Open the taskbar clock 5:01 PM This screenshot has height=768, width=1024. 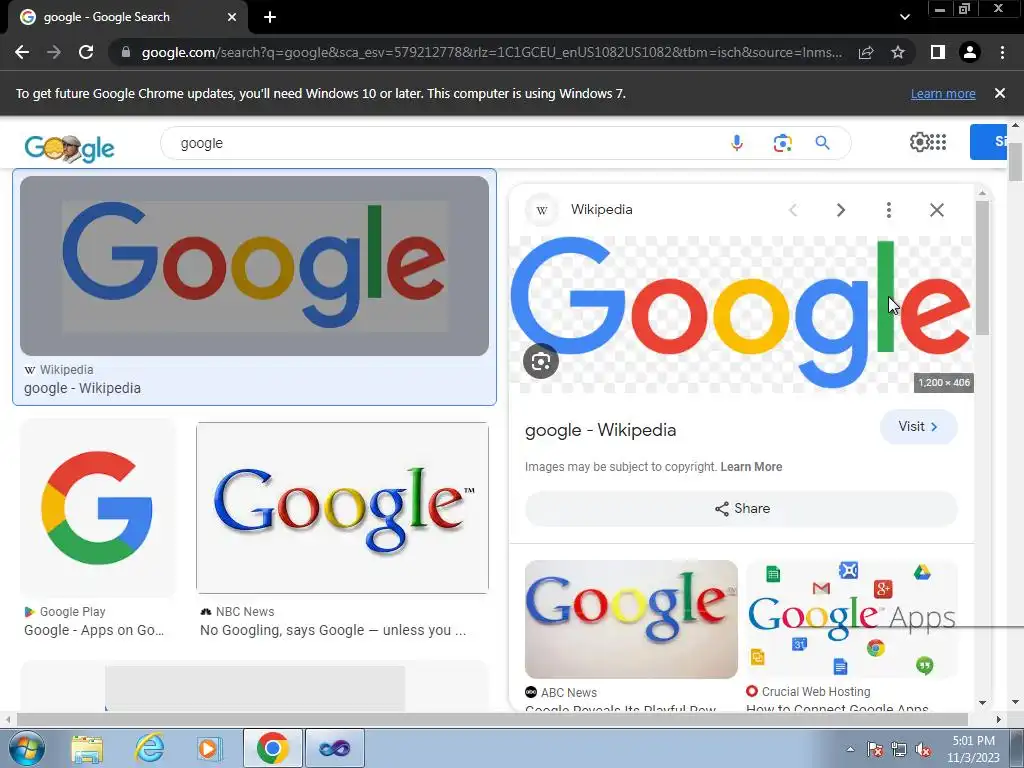pyautogui.click(x=973, y=749)
